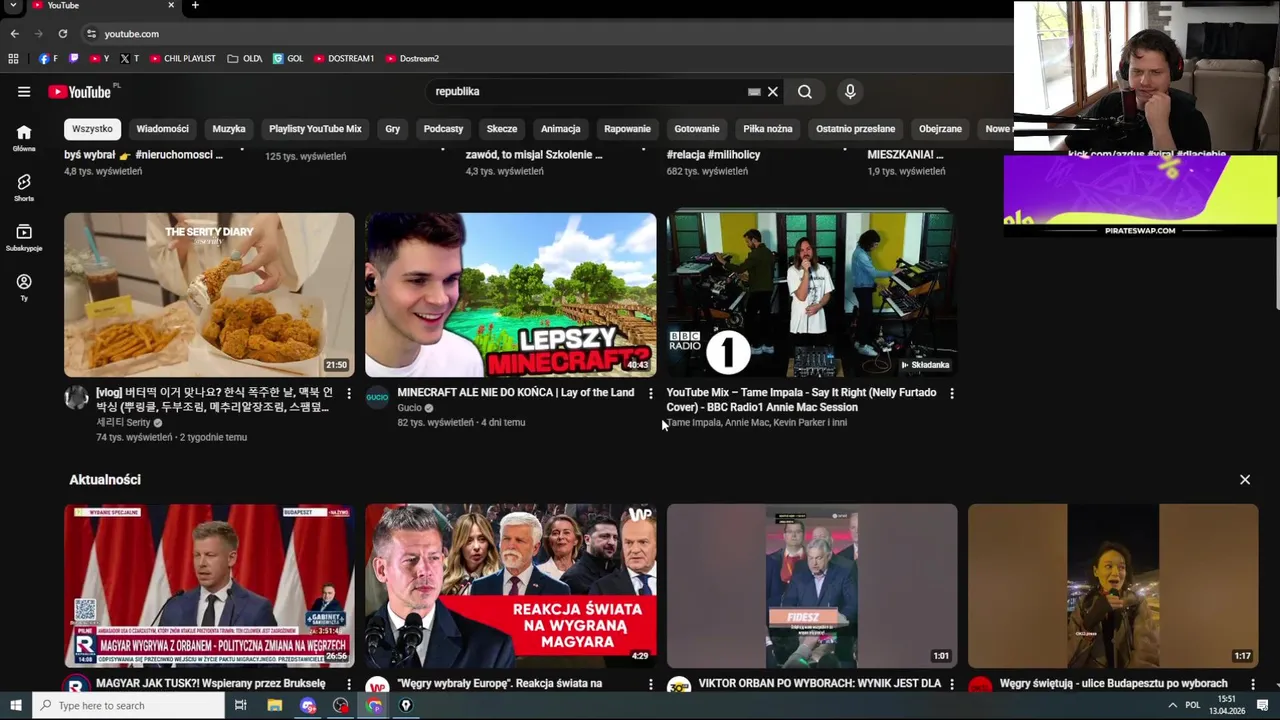Select the Animacja filter chip
Image resolution: width=1280 pixels, height=720 pixels.
tap(561, 129)
